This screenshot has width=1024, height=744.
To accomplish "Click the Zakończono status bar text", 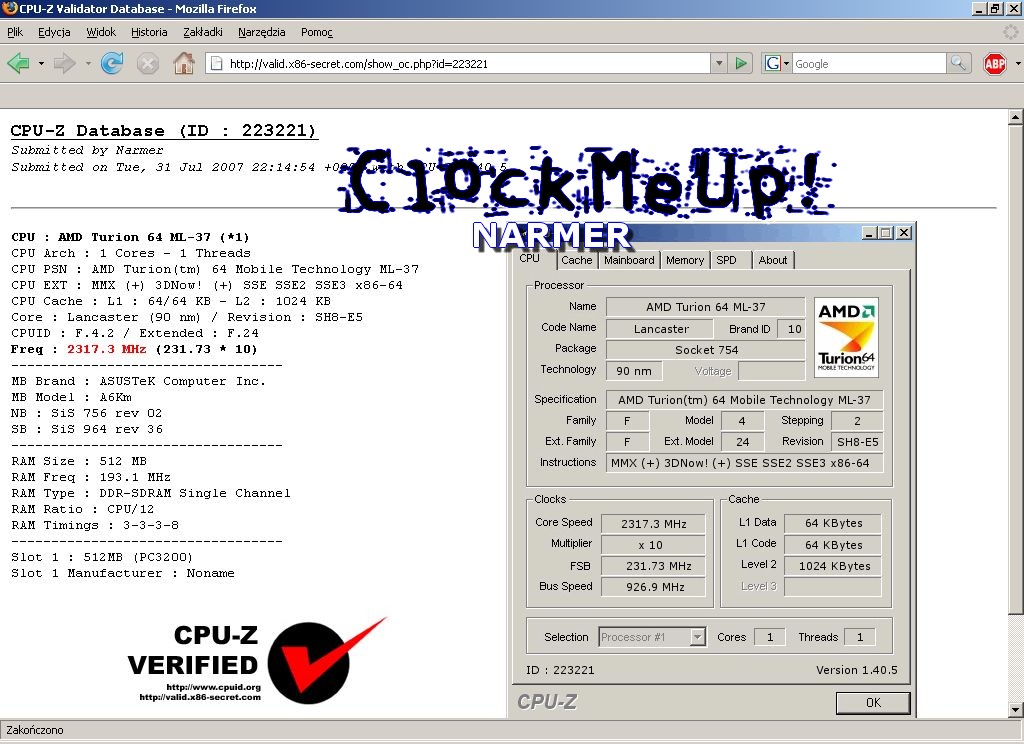I will (35, 730).
